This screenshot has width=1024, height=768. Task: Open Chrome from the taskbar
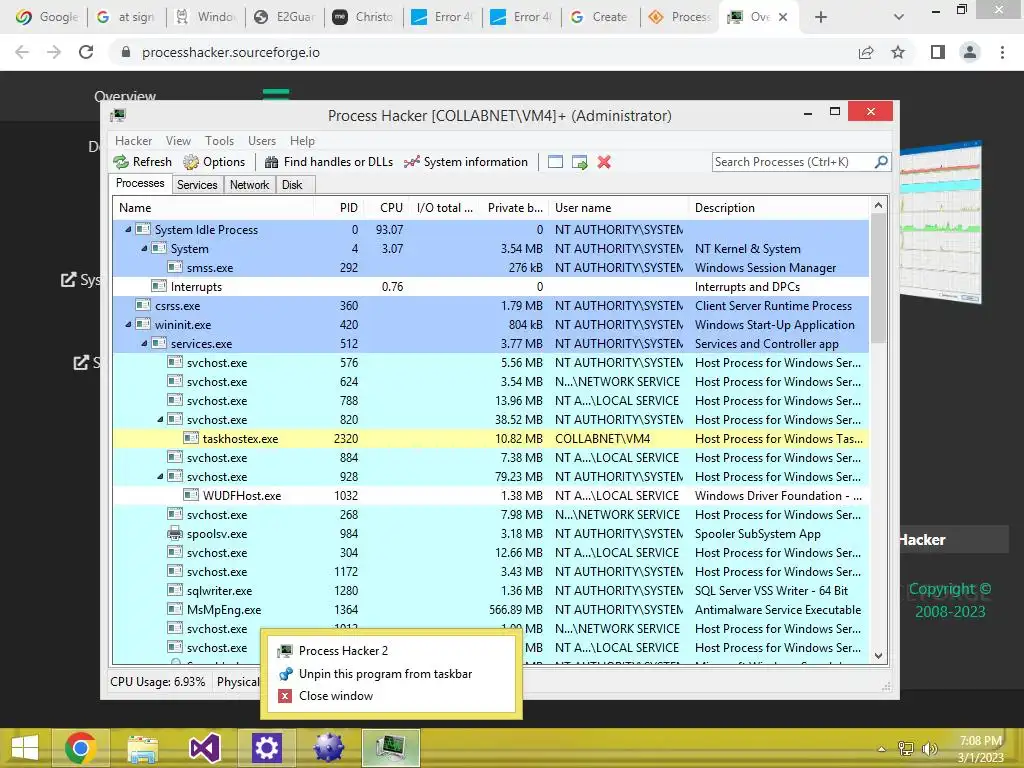coord(80,748)
